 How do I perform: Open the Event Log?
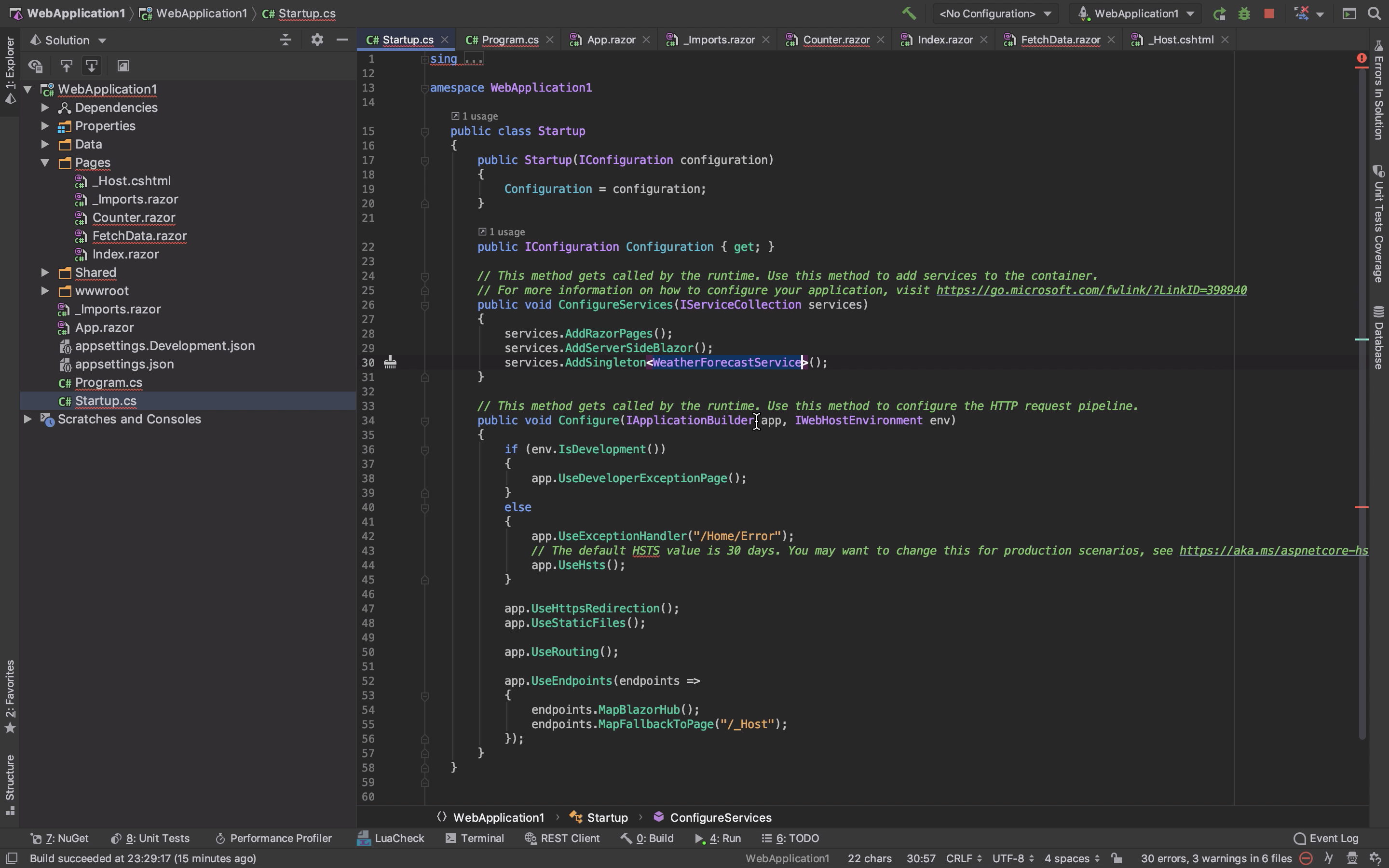click(1326, 838)
